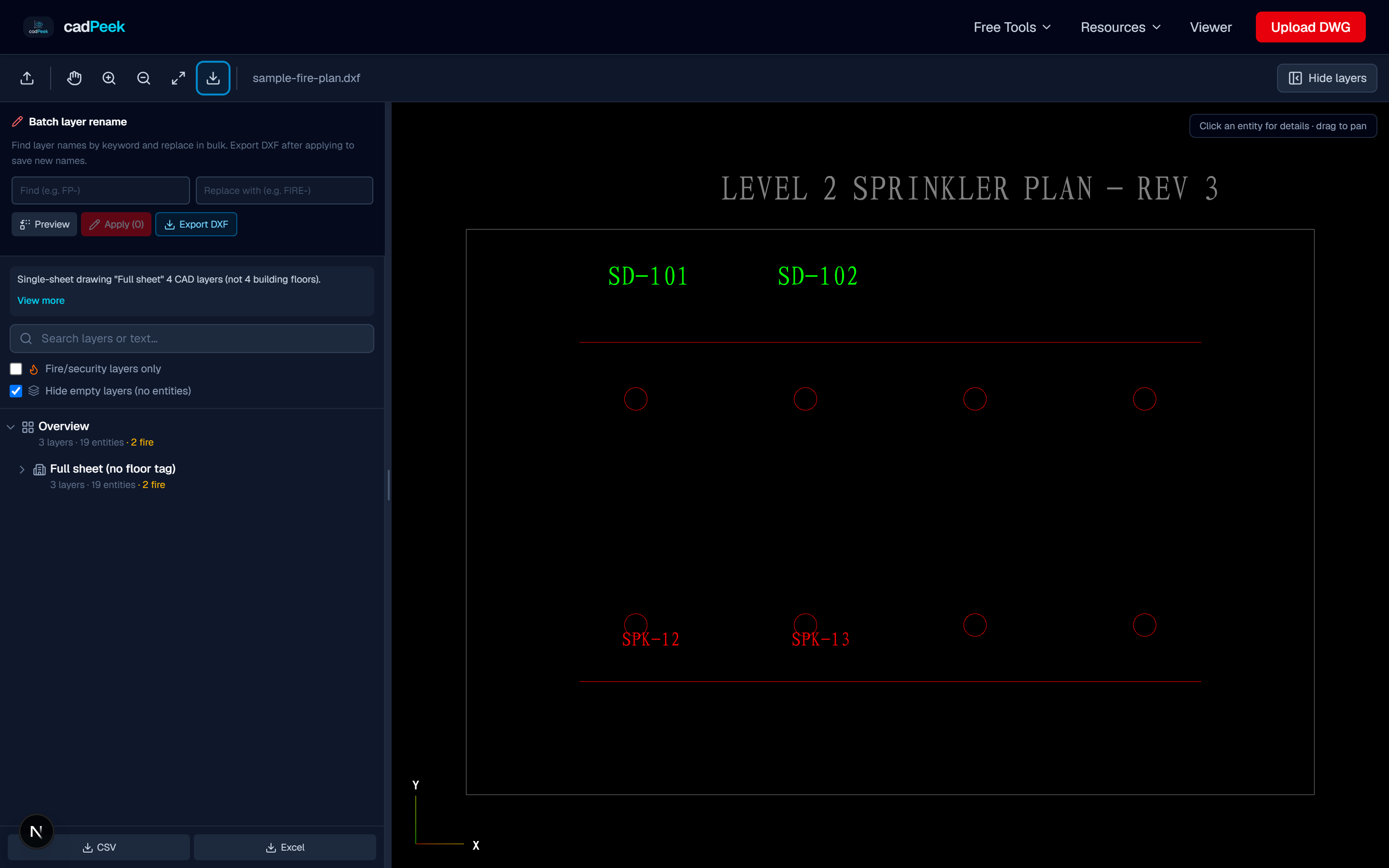The width and height of the screenshot is (1389, 868).
Task: Click the zoom in magnifier icon
Action: click(x=109, y=78)
